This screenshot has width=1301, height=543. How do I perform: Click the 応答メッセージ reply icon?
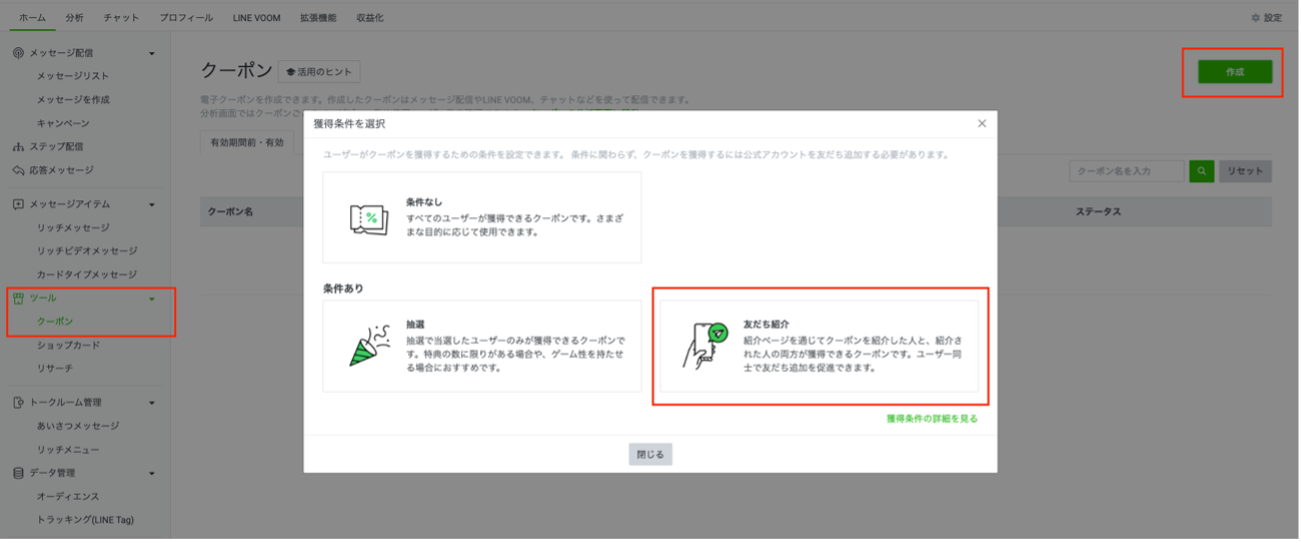coord(18,170)
